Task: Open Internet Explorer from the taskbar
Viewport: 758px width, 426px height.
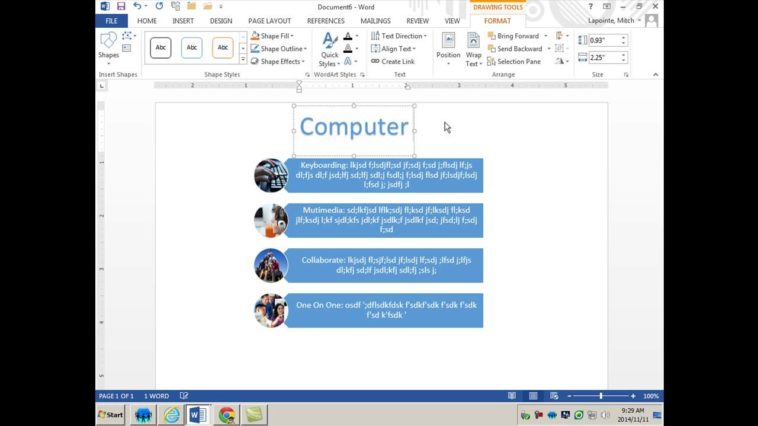Action: 172,414
